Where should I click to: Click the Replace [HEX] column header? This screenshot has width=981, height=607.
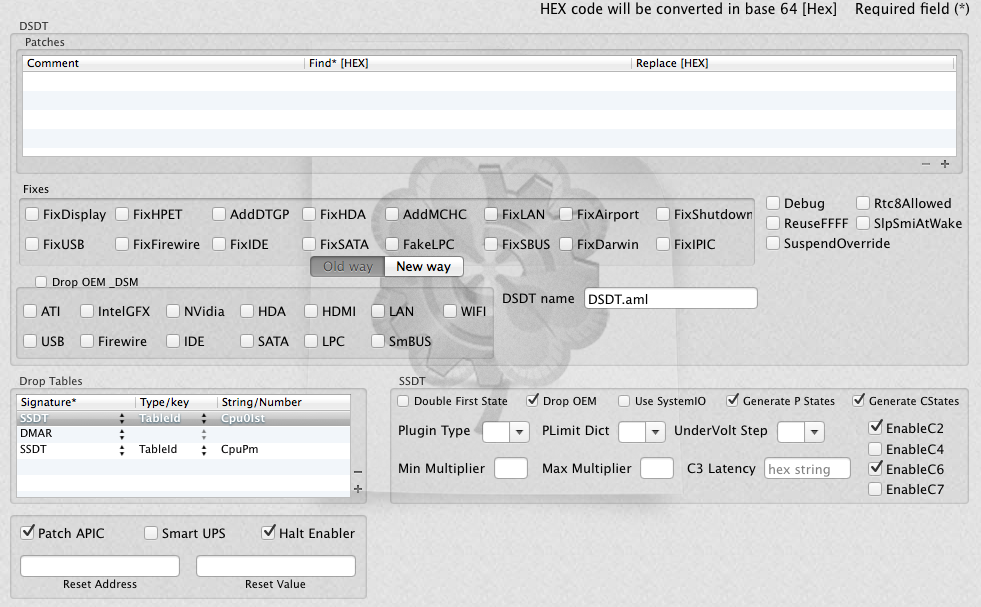point(793,63)
